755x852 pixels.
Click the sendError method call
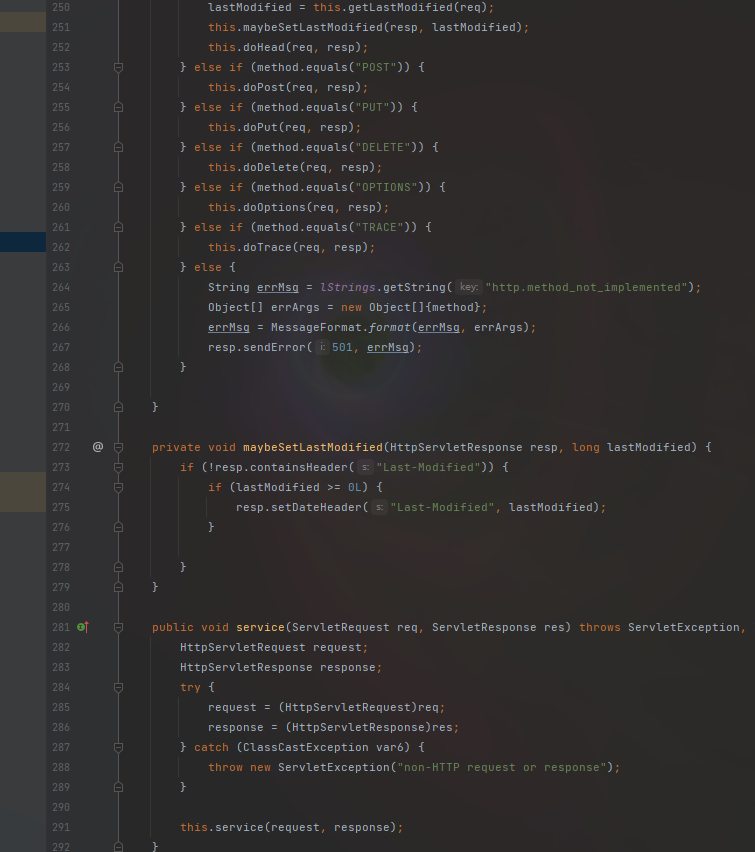(x=274, y=347)
